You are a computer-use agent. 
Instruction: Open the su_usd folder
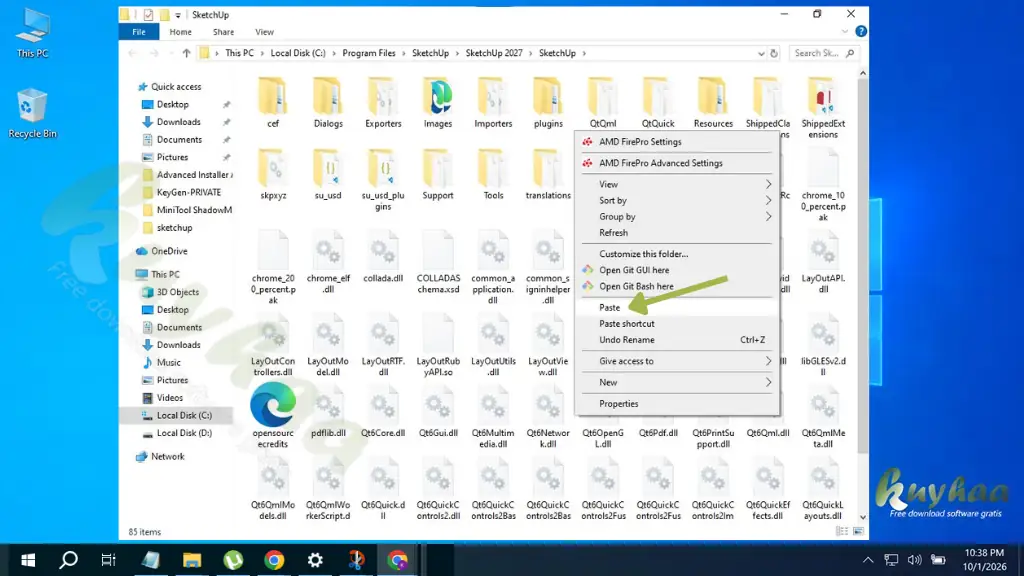tap(328, 174)
